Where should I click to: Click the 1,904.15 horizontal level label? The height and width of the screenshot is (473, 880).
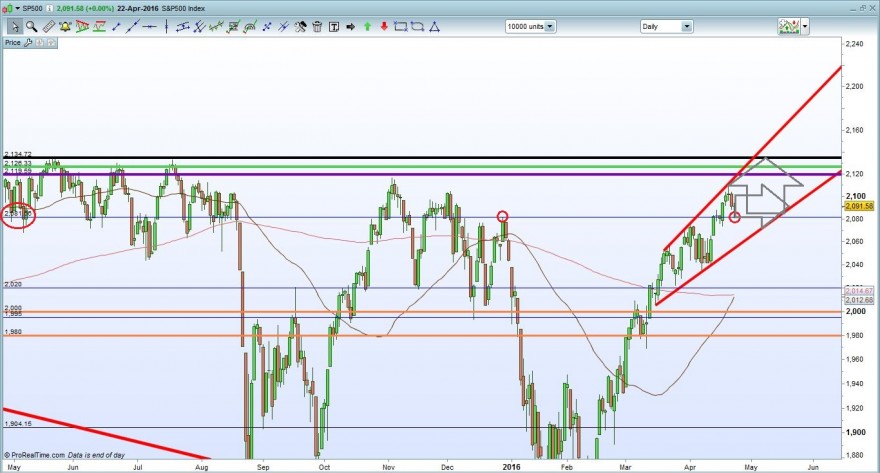click(18, 424)
